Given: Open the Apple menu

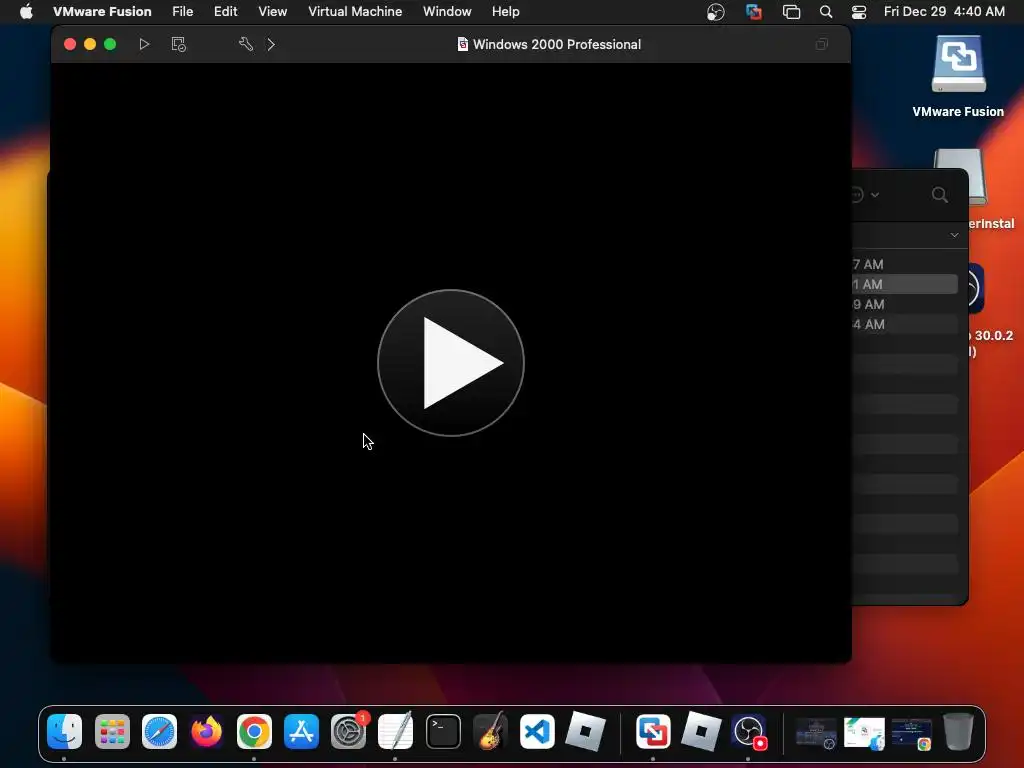Looking at the screenshot, I should pos(26,12).
